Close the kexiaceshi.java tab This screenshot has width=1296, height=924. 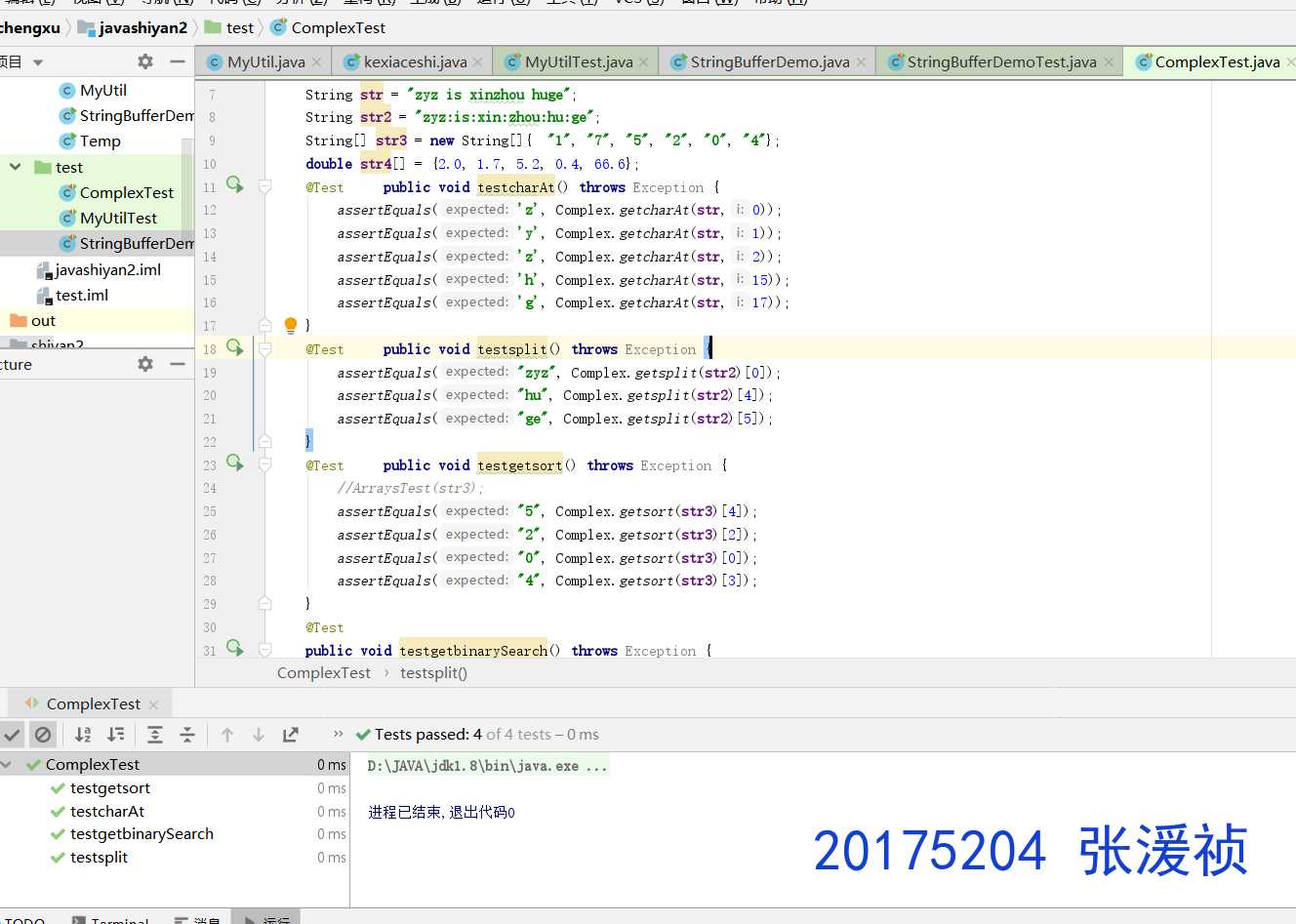click(477, 62)
